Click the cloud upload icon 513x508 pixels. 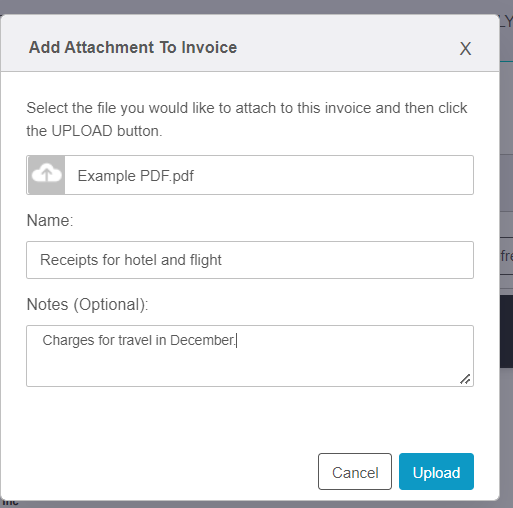click(x=46, y=175)
